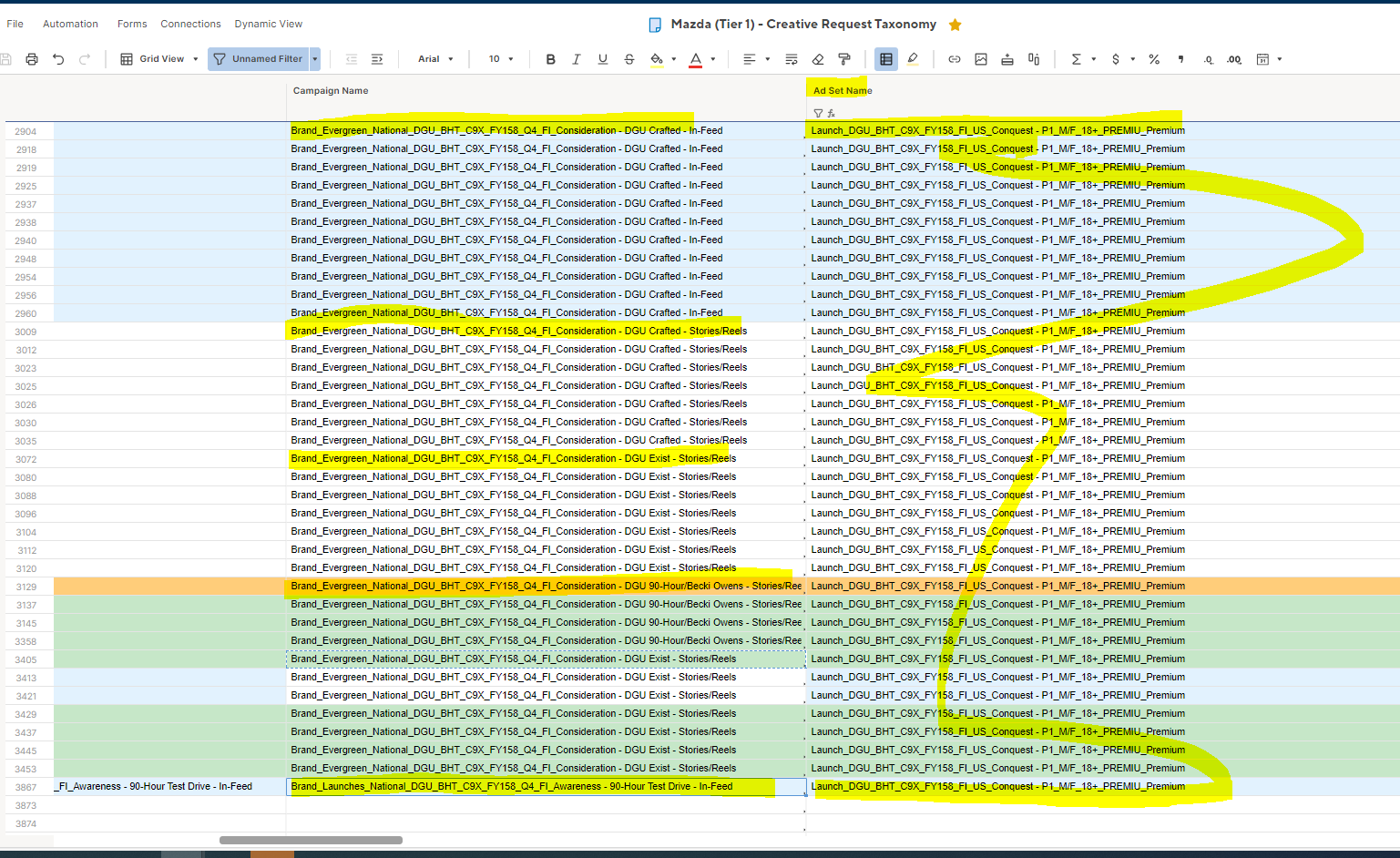Select Campaign Name cell in row 3009
The width and height of the screenshot is (1400, 858).
[x=546, y=332]
